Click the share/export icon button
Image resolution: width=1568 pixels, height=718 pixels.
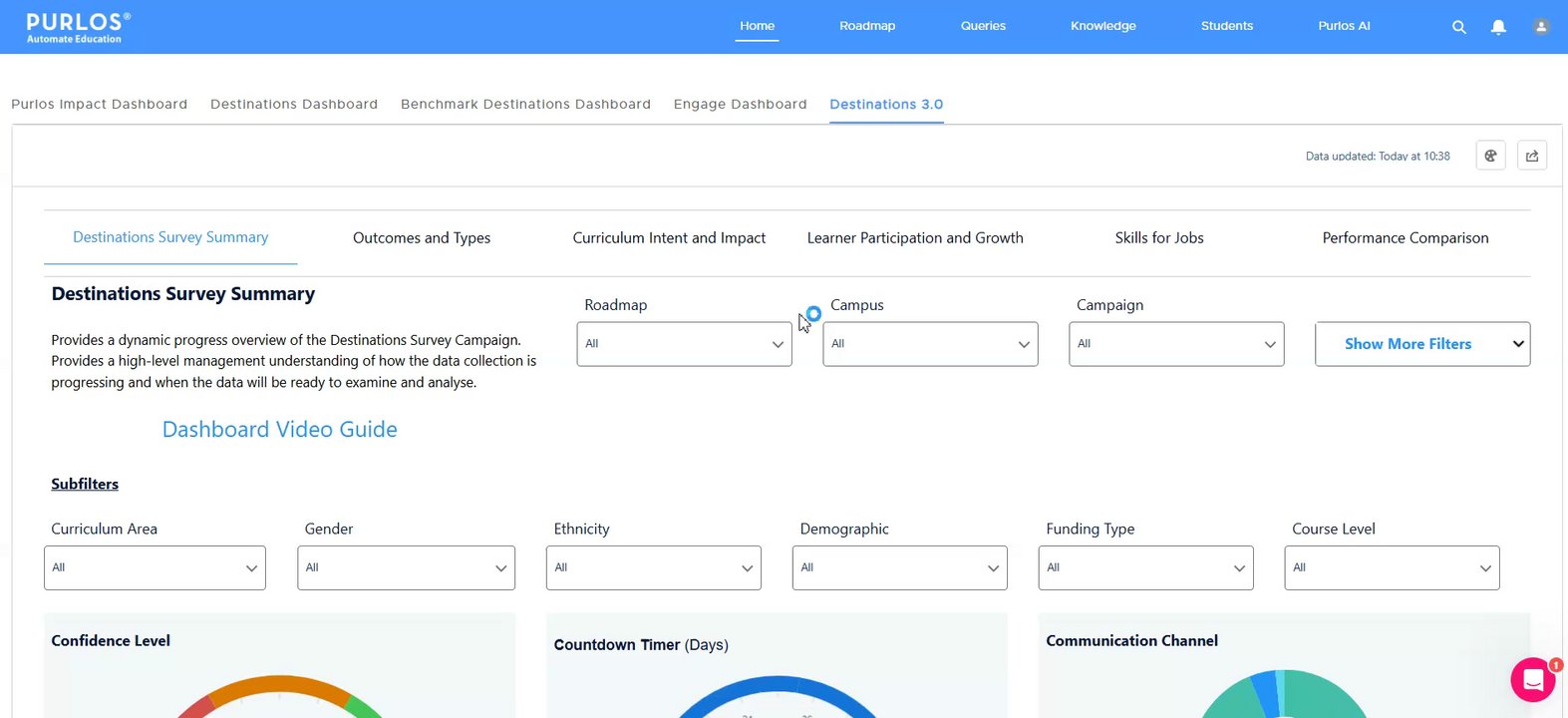1532,156
